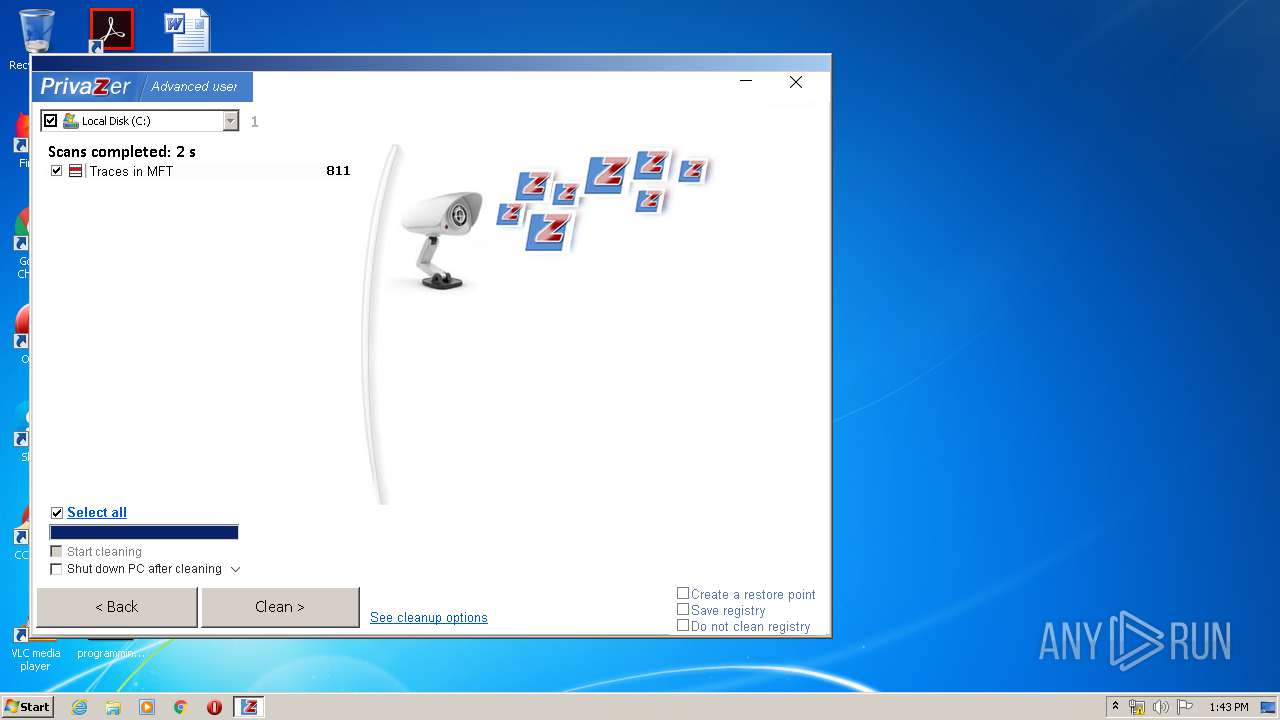Enable Shut down PC after cleaning
Viewport: 1280px width, 720px height.
click(56, 569)
